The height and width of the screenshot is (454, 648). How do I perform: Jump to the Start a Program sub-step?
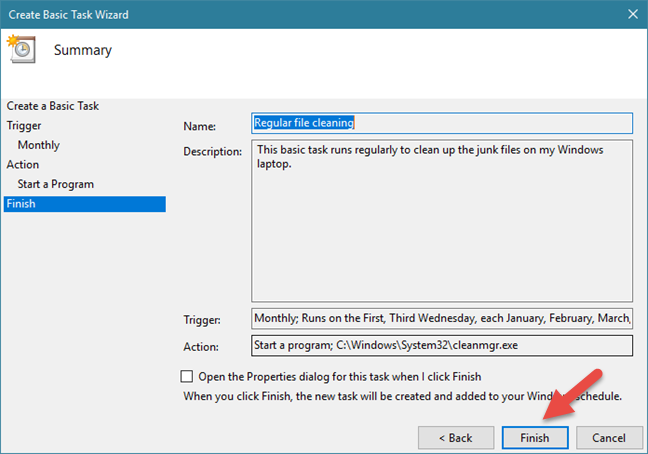pos(56,184)
